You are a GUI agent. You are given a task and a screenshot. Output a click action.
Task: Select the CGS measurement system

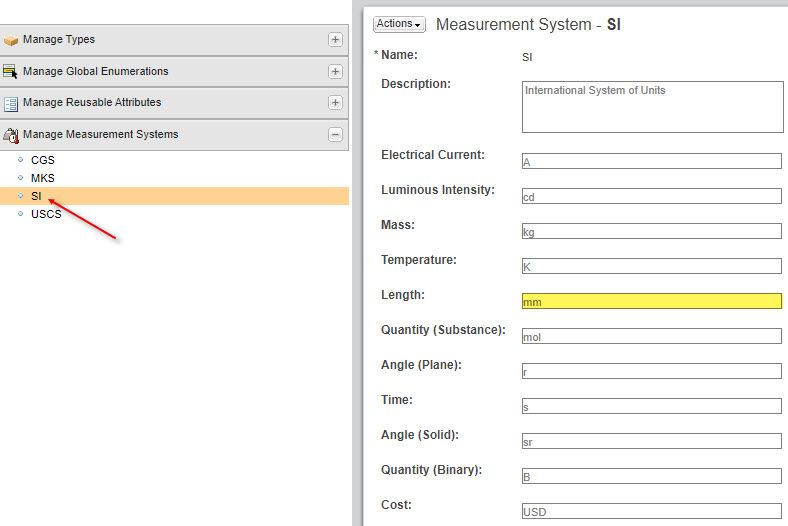click(x=43, y=160)
